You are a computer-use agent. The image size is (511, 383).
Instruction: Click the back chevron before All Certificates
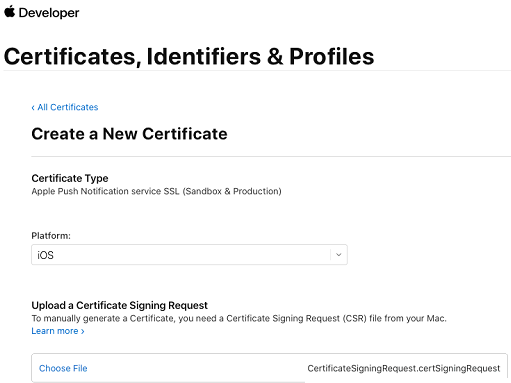click(x=33, y=108)
